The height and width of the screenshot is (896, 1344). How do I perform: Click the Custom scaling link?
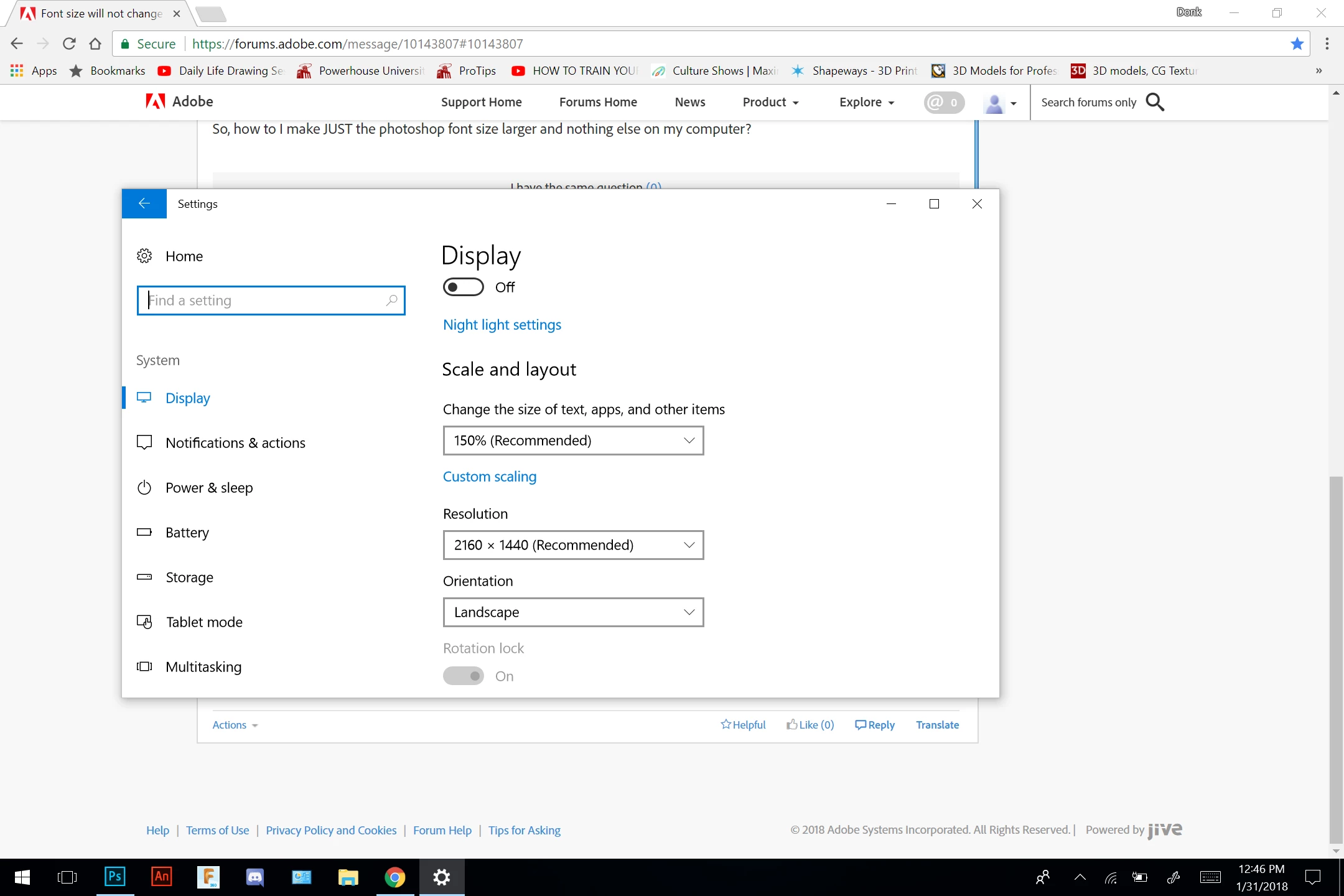click(490, 477)
